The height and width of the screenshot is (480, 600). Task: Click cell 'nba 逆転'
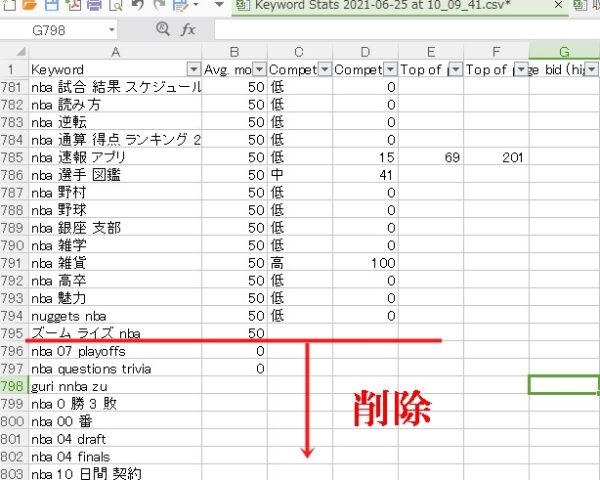tap(115, 122)
